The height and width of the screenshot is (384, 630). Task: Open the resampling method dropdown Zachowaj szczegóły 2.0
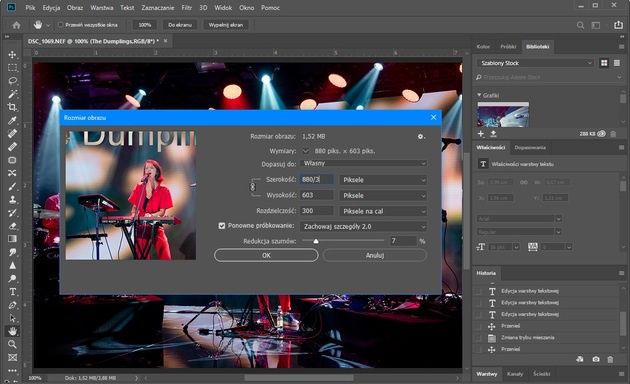363,227
